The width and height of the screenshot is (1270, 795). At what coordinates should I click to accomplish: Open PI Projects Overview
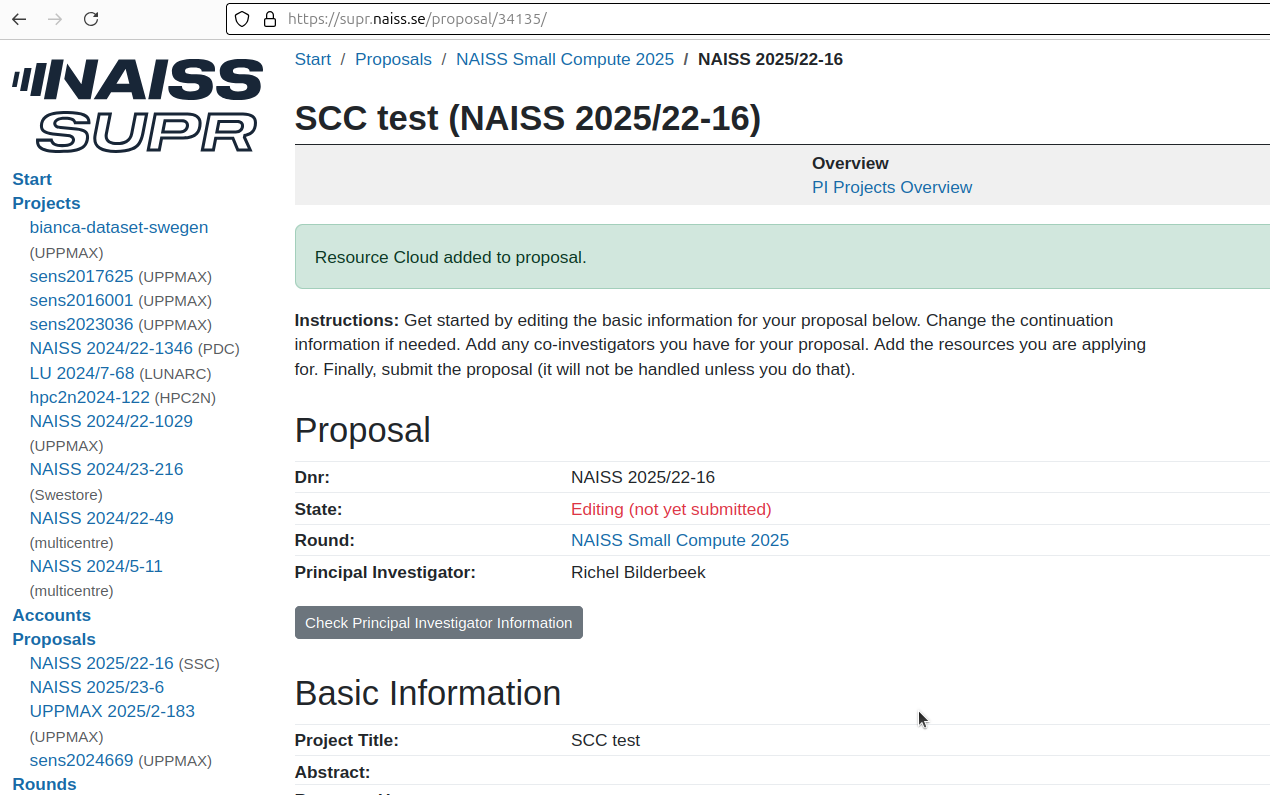click(x=891, y=187)
